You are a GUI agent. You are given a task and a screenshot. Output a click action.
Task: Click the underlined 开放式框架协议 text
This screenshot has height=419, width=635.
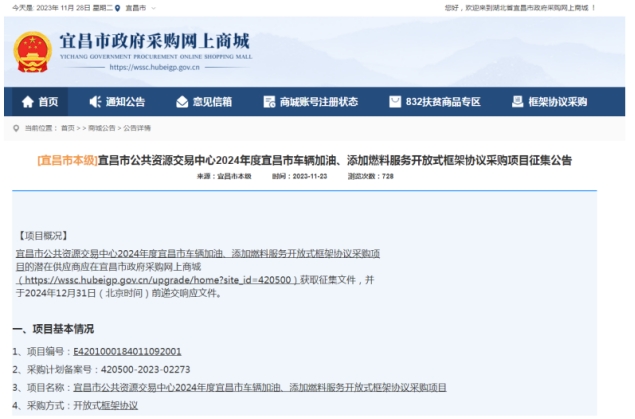point(105,405)
